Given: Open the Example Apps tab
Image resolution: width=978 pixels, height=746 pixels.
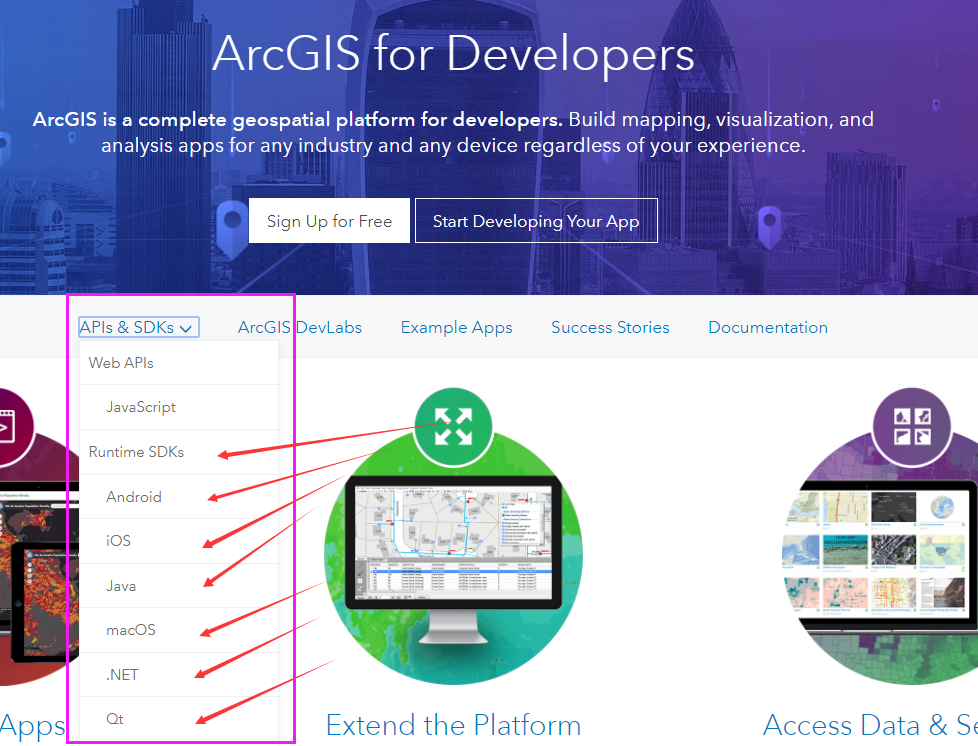Looking at the screenshot, I should click(457, 327).
